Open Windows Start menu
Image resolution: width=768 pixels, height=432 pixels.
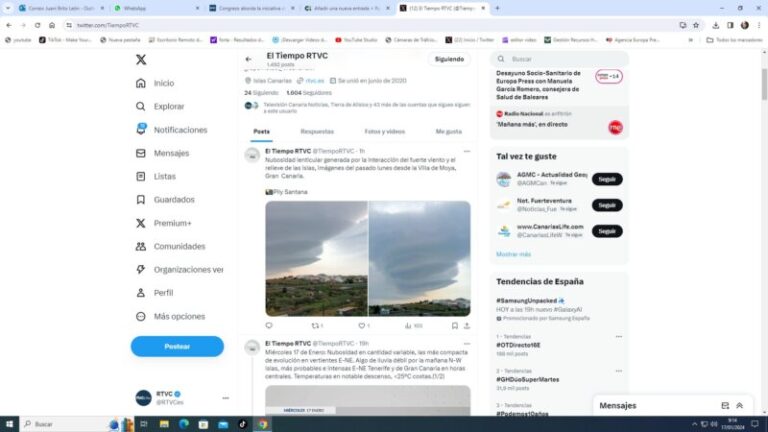coord(9,424)
